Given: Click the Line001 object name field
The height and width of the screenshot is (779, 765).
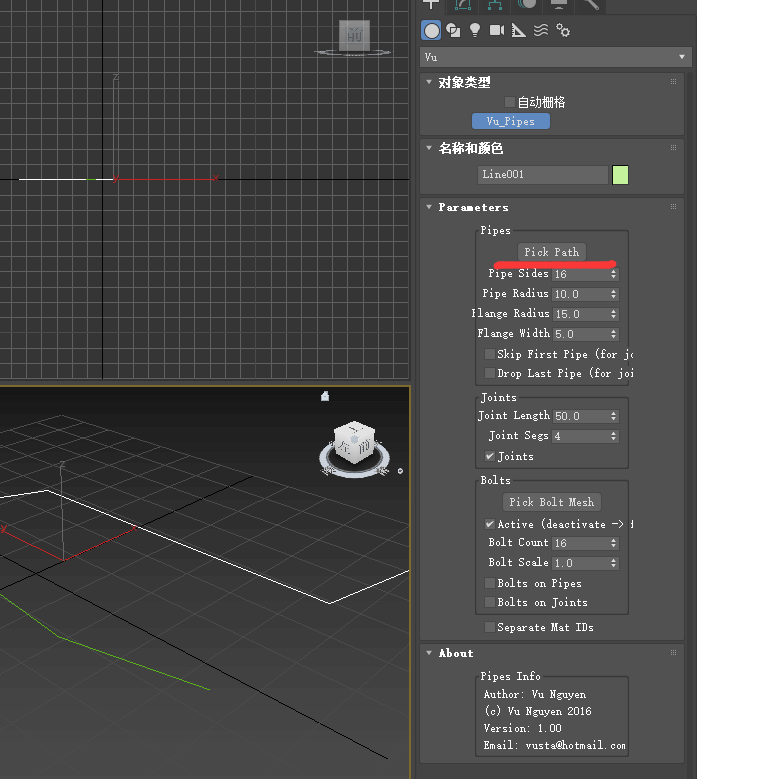Looking at the screenshot, I should tap(542, 175).
